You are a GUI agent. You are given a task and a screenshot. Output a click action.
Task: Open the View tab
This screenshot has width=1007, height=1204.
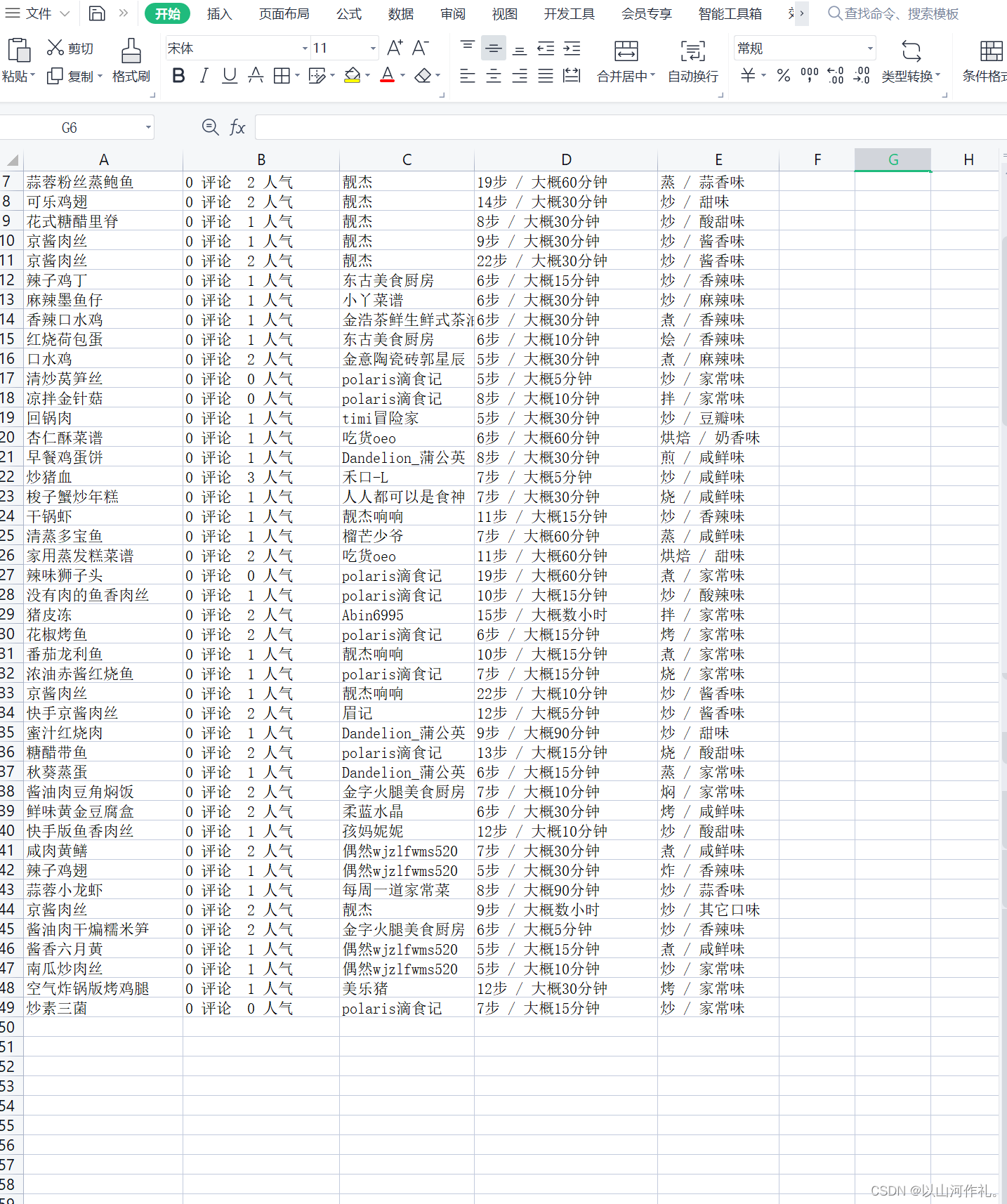click(504, 13)
